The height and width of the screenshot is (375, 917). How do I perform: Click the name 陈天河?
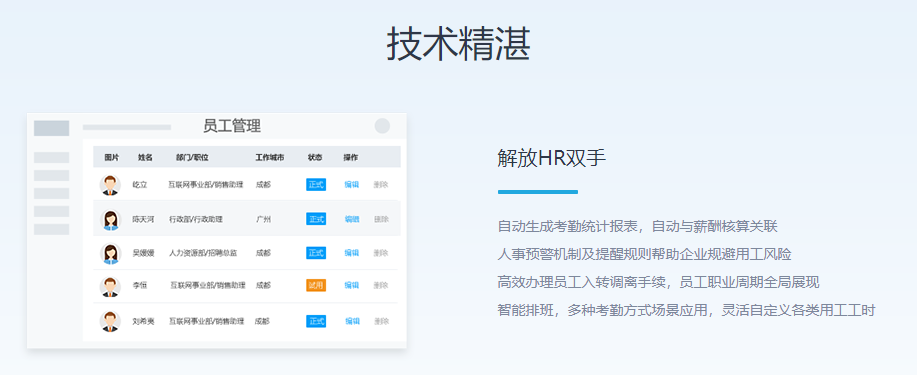point(143,219)
